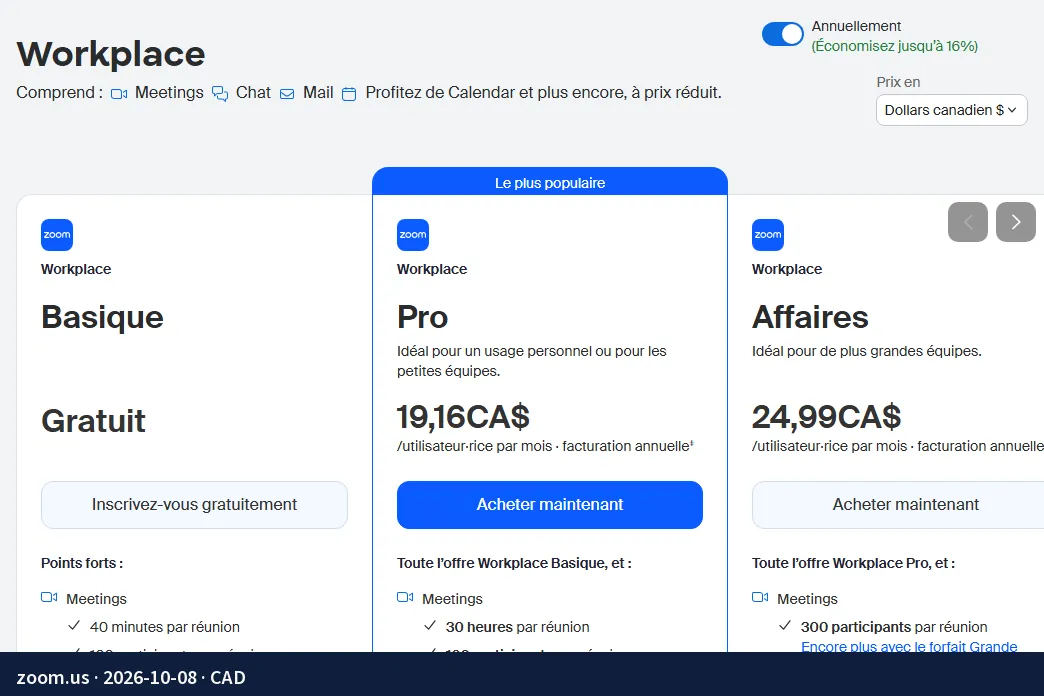
Task: Click the Zoom logo on Affaires card
Action: pyautogui.click(x=768, y=235)
